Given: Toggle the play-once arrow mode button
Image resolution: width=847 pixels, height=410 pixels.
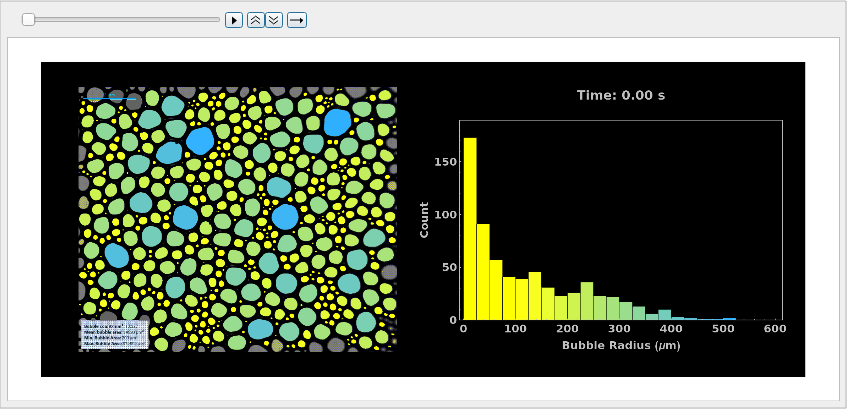Looking at the screenshot, I should coord(297,20).
